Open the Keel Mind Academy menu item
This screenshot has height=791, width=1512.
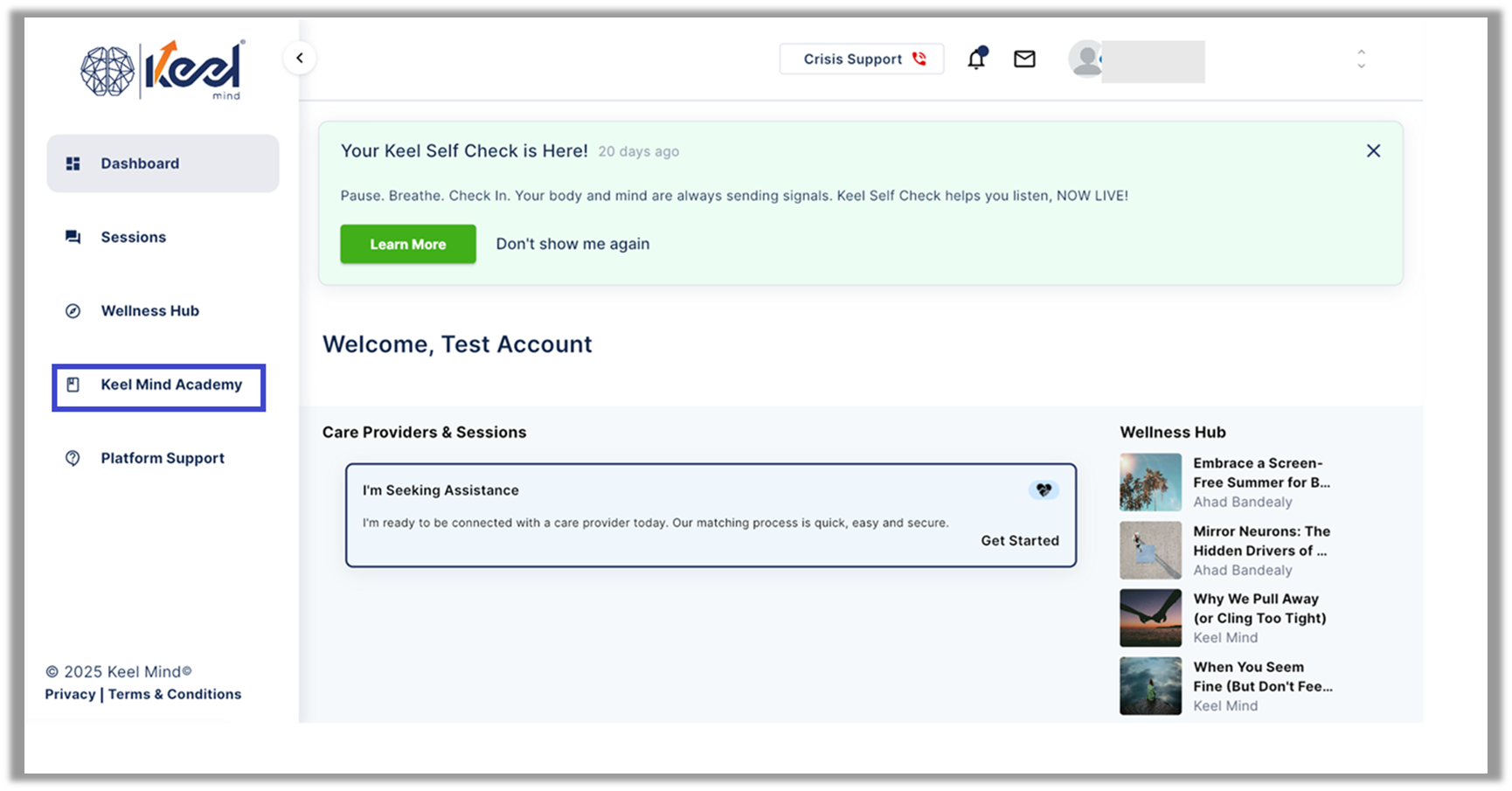[x=171, y=385]
